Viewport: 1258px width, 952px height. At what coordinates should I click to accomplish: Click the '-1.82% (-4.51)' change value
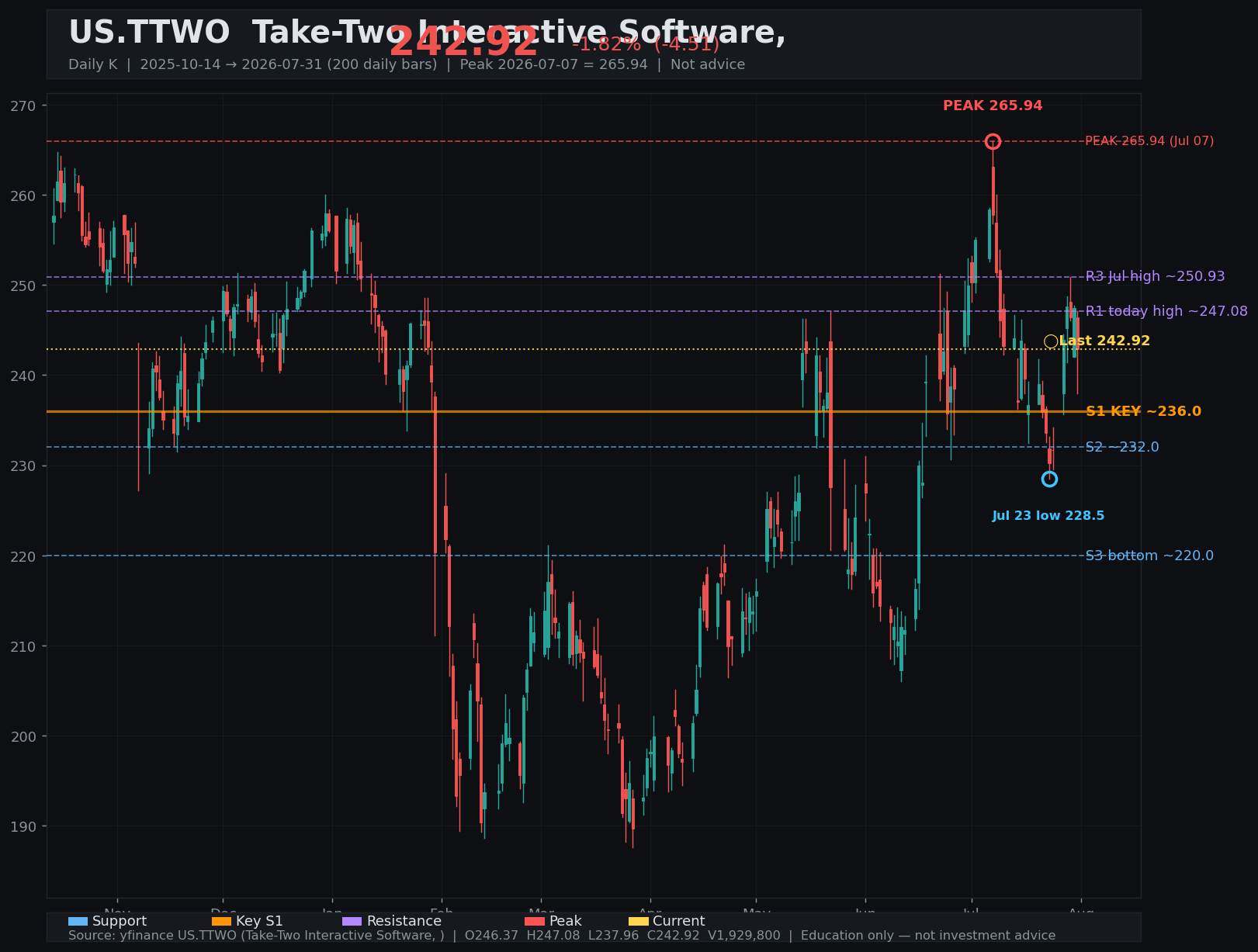[646, 43]
